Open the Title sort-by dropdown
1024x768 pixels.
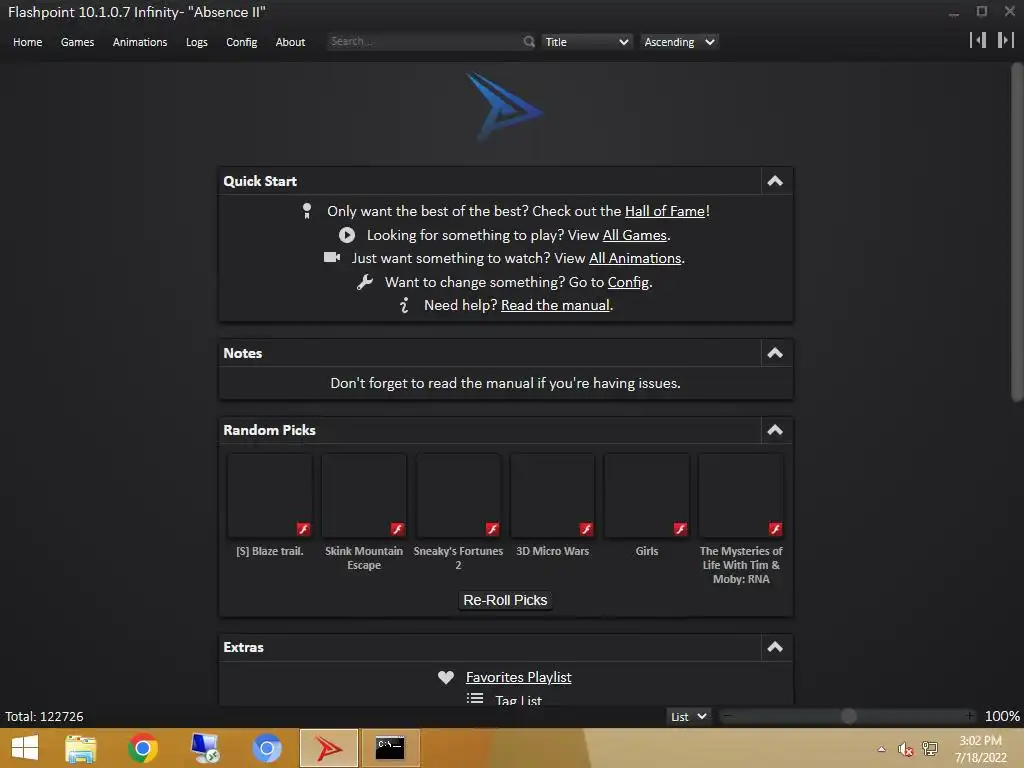[586, 42]
